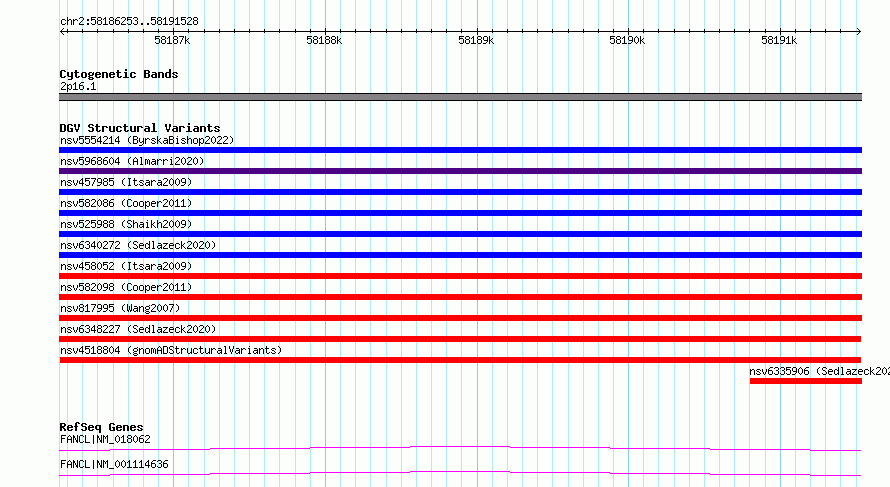Click the 58187k ruler mark

point(172,40)
